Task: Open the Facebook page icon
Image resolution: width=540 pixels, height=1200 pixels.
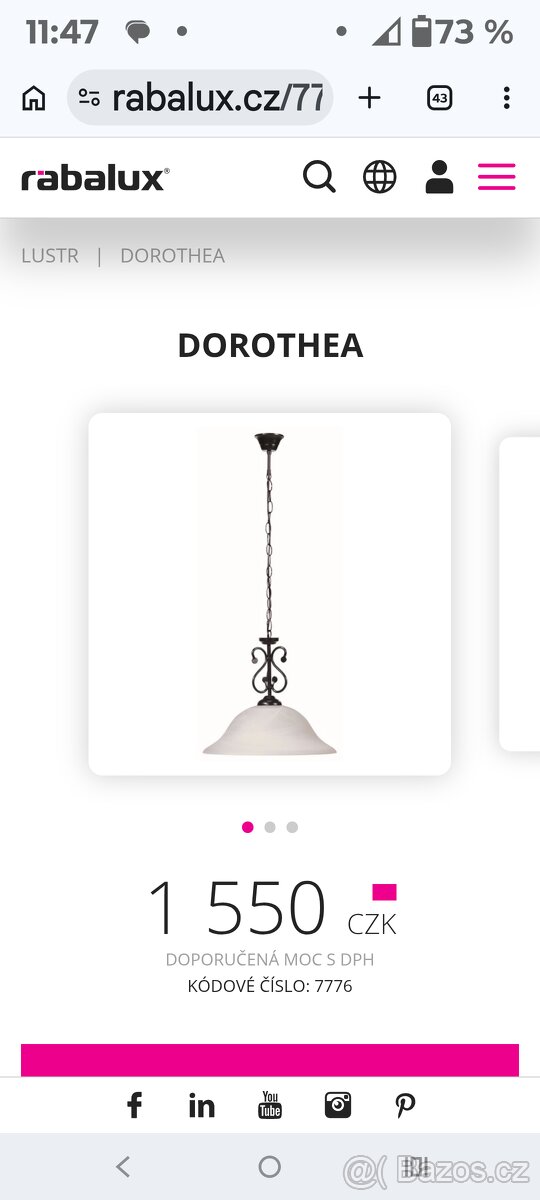Action: 134,1105
